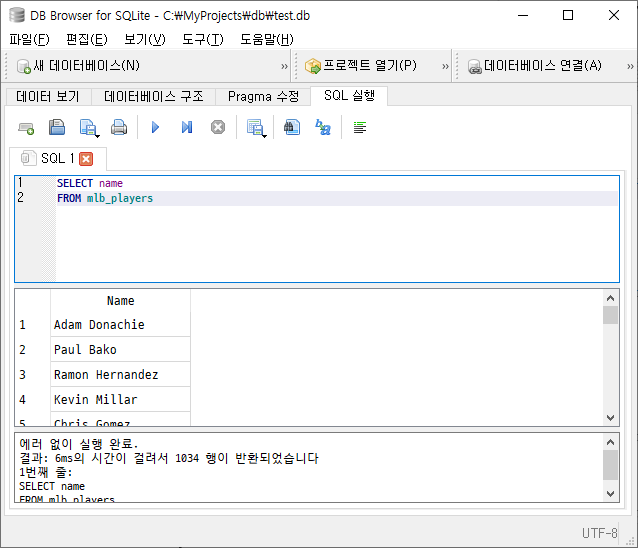Stop execution using the grey X icon
Viewport: 638px width, 548px height.
[x=218, y=127]
